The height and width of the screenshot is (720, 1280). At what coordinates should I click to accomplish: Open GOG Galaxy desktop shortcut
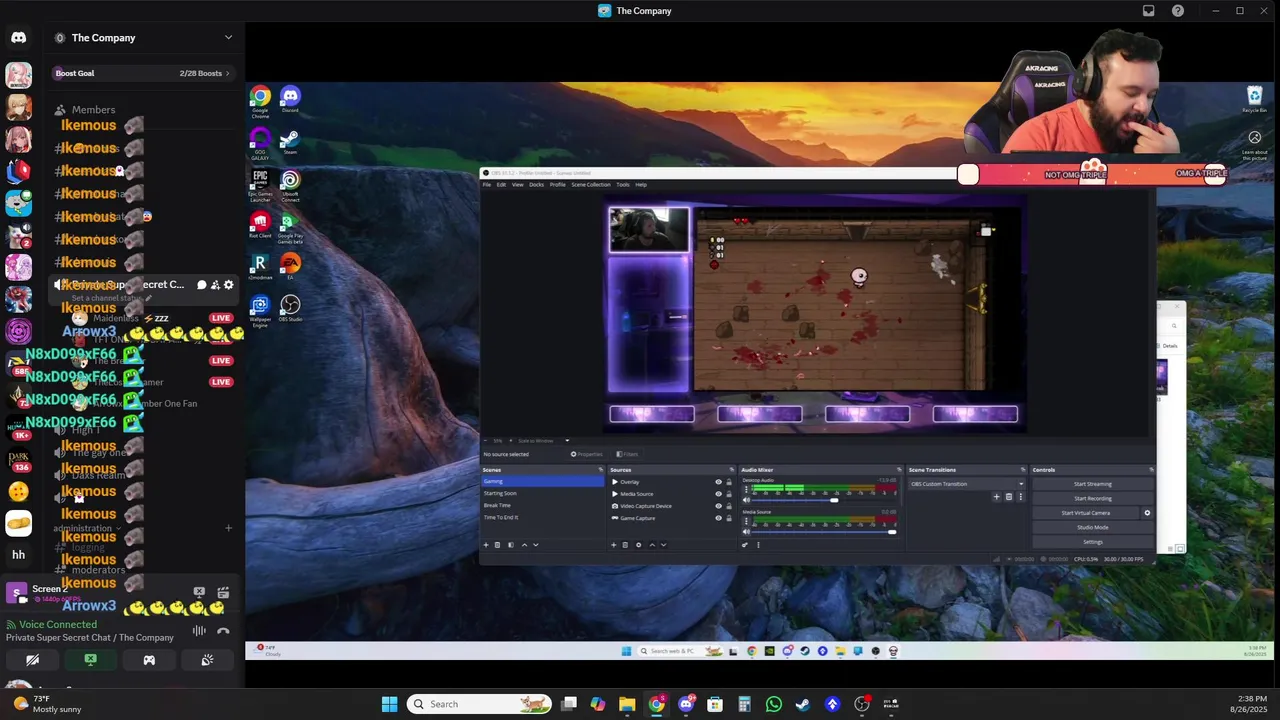[x=260, y=143]
